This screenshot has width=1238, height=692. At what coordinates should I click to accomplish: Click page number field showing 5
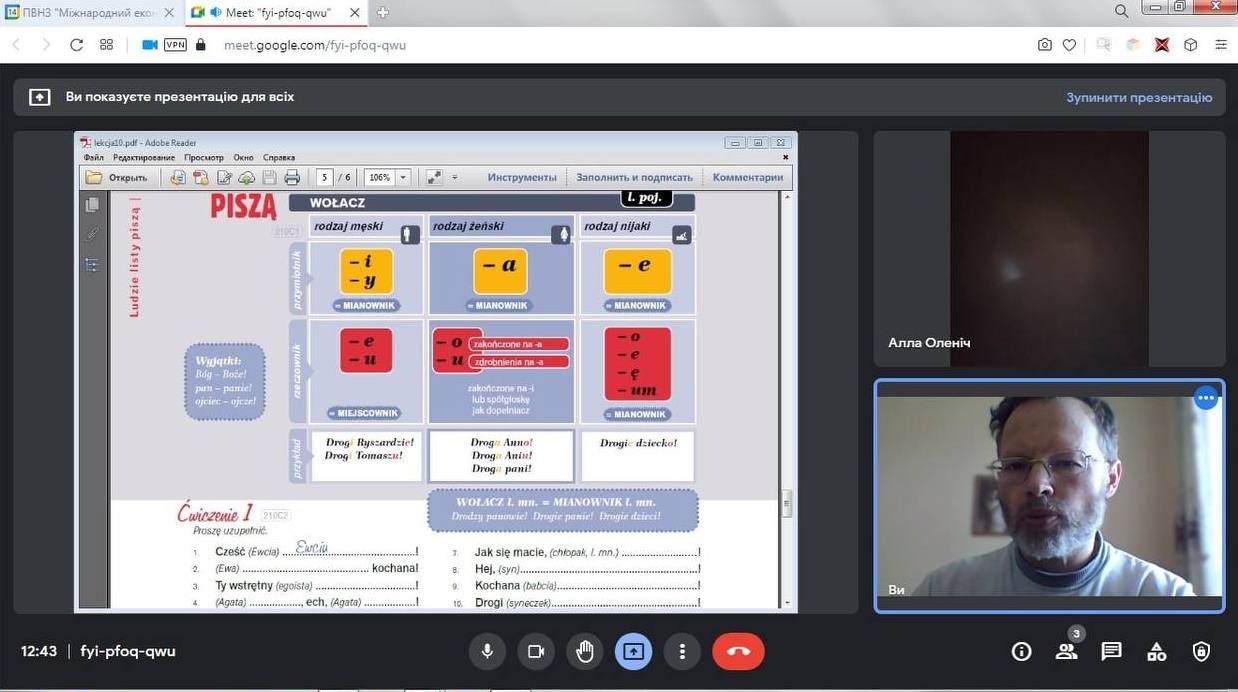pos(324,177)
